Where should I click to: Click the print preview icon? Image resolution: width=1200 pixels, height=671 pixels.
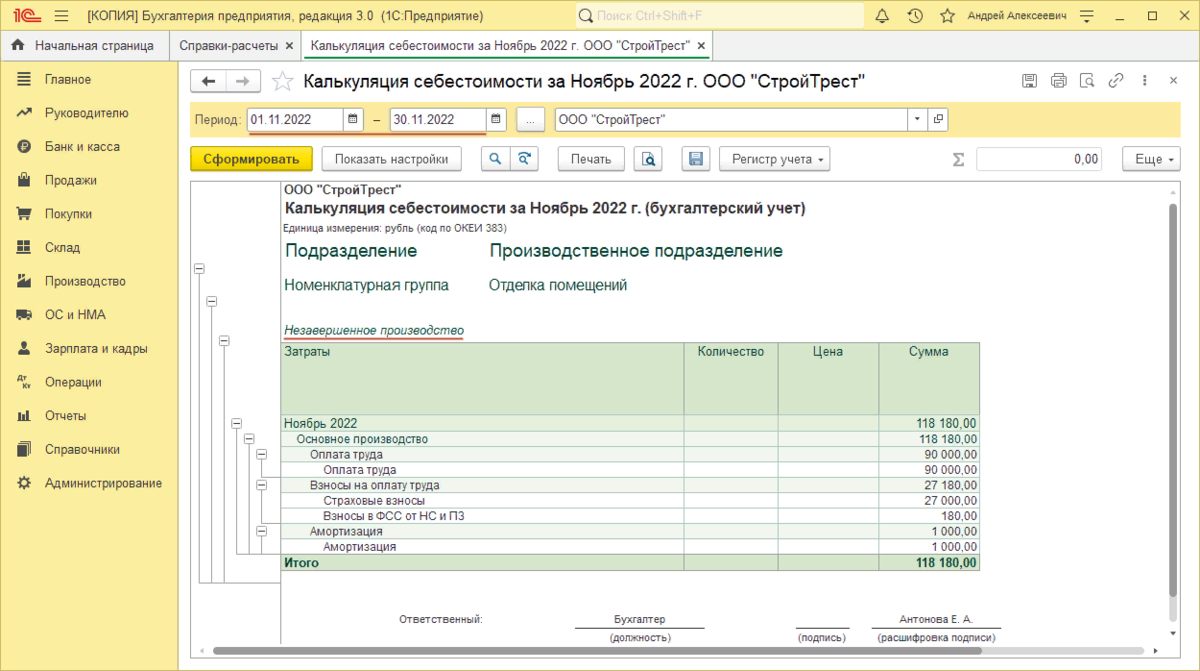(649, 159)
